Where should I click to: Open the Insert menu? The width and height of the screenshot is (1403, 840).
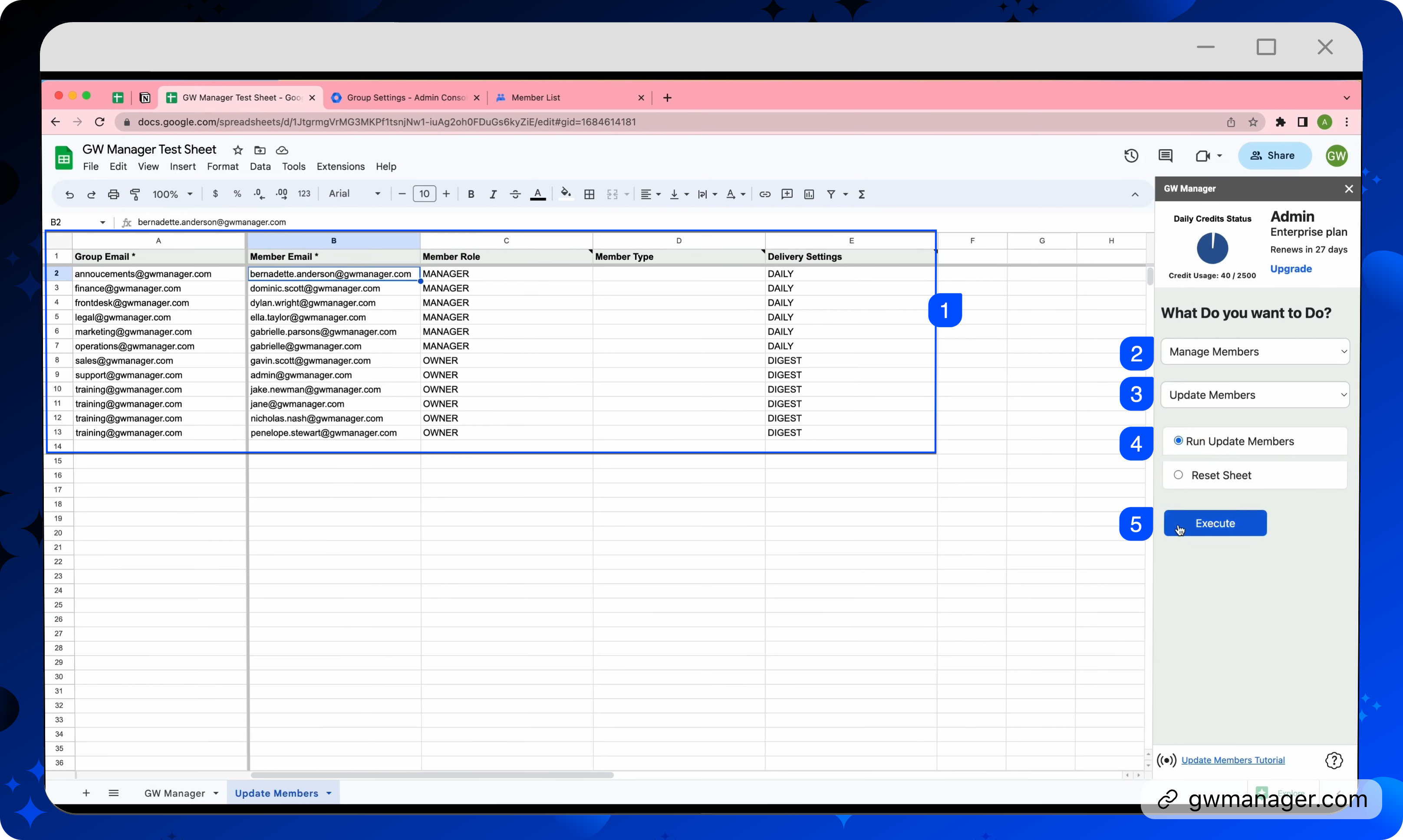pyautogui.click(x=183, y=167)
